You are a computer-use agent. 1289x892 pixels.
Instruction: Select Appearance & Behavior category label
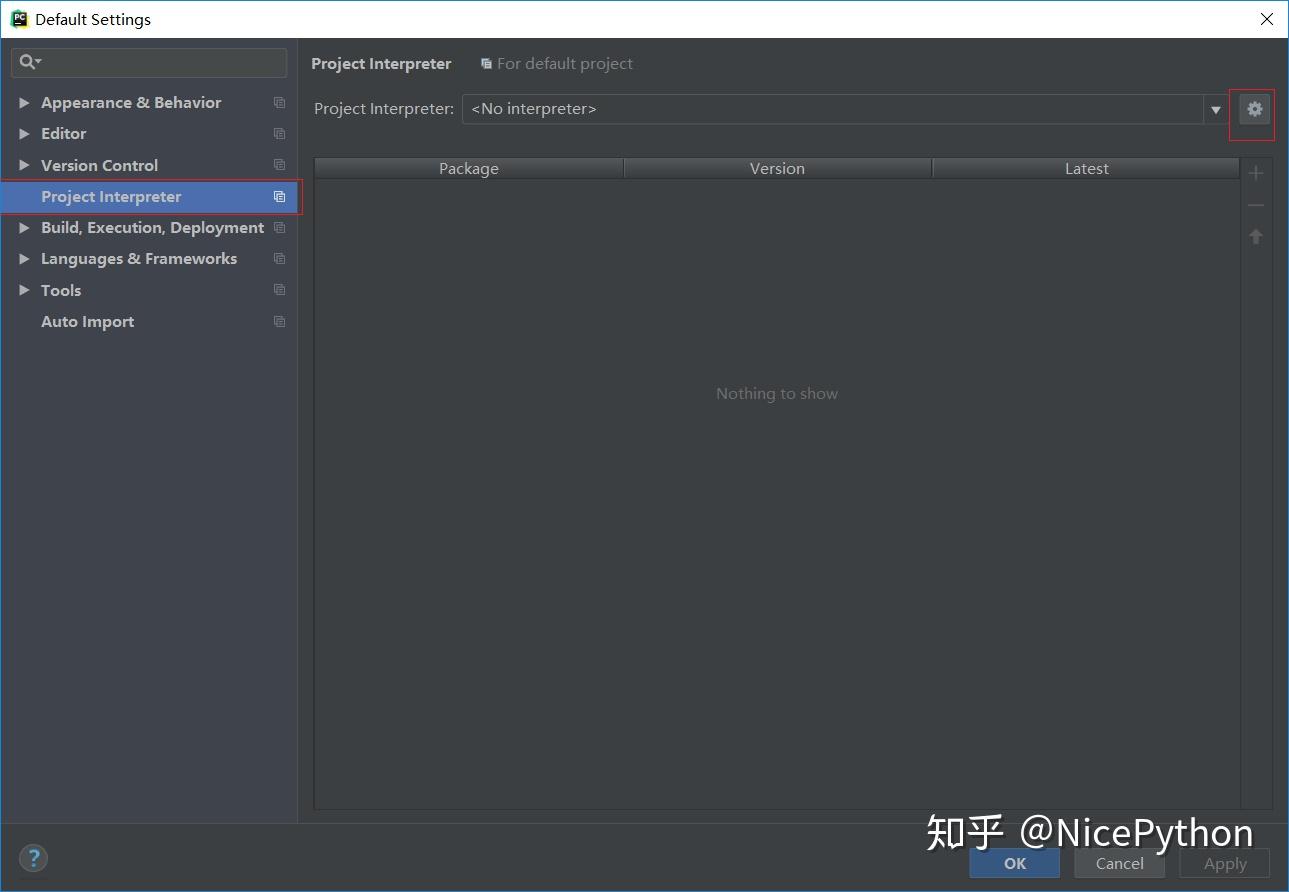click(131, 103)
